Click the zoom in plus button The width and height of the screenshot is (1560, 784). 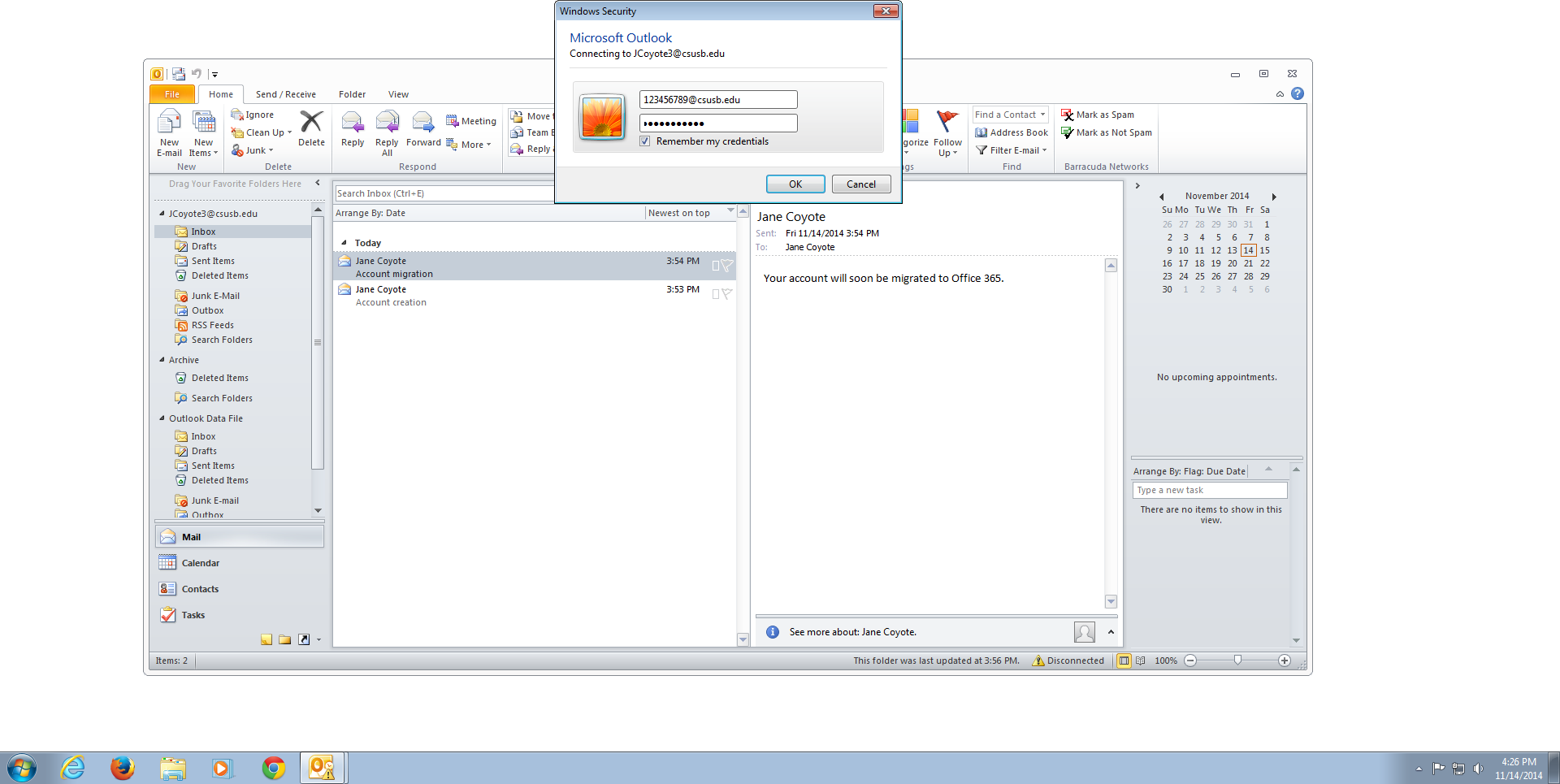[1285, 661]
